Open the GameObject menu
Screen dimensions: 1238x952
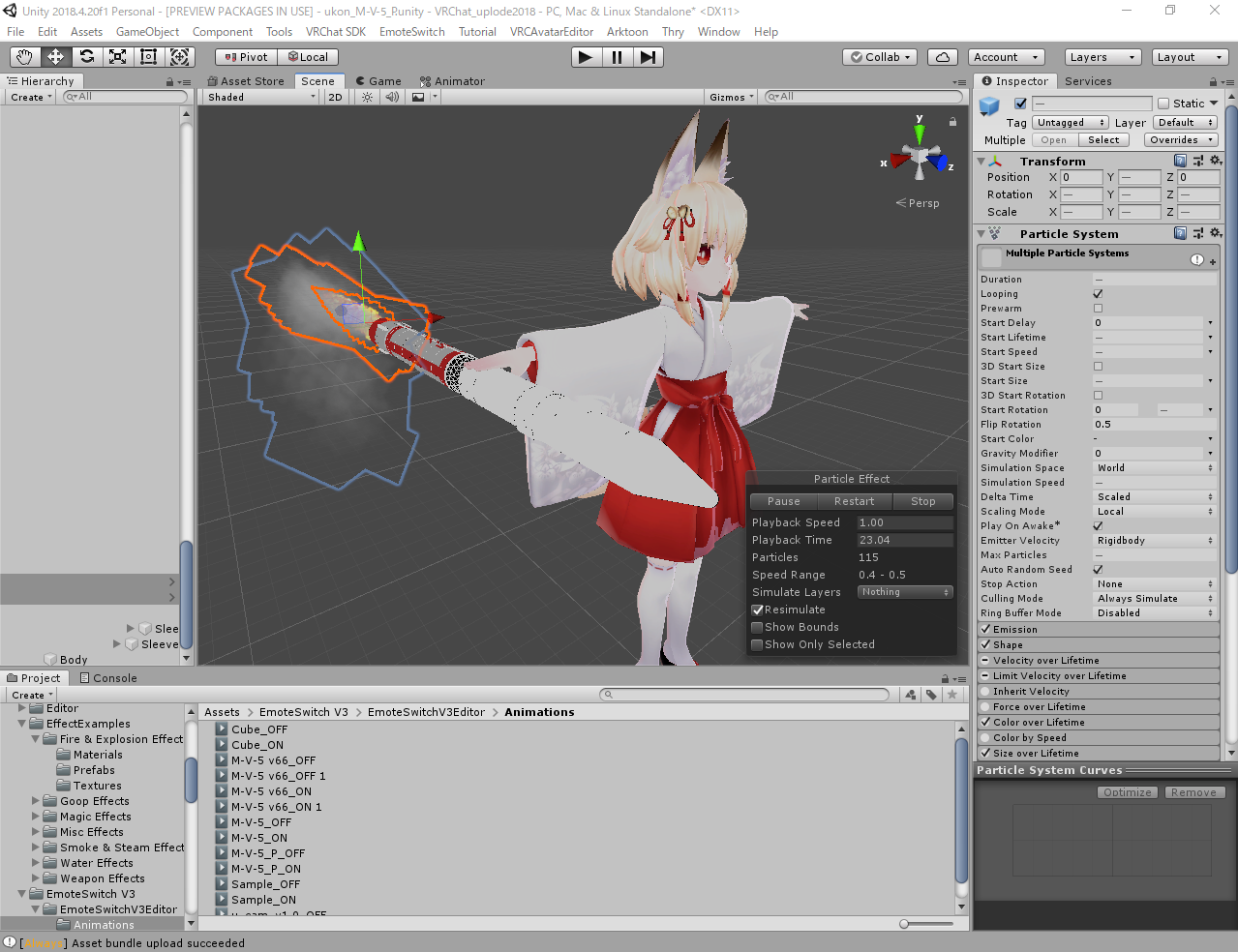[147, 32]
